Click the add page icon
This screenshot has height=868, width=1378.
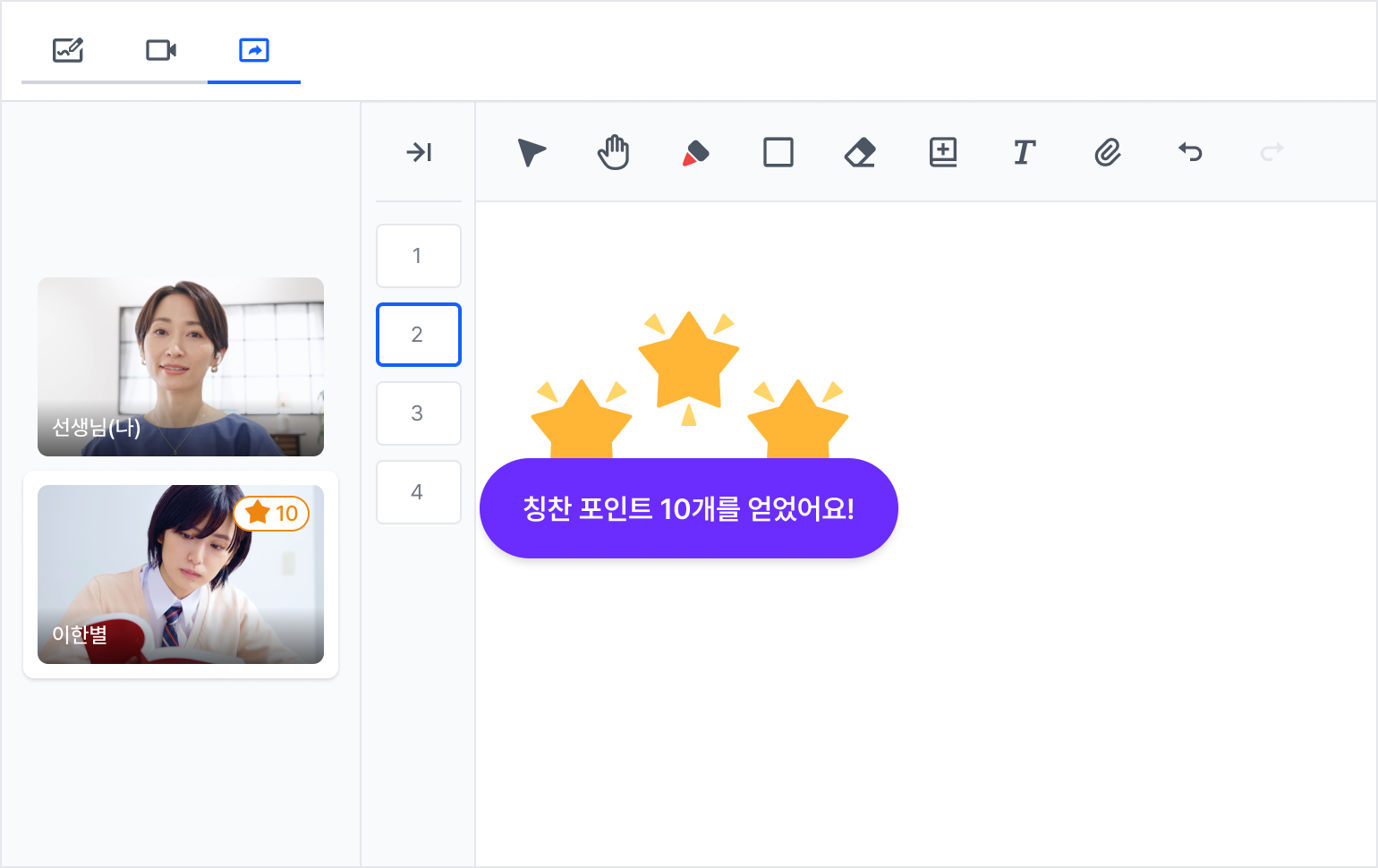pyautogui.click(x=943, y=152)
